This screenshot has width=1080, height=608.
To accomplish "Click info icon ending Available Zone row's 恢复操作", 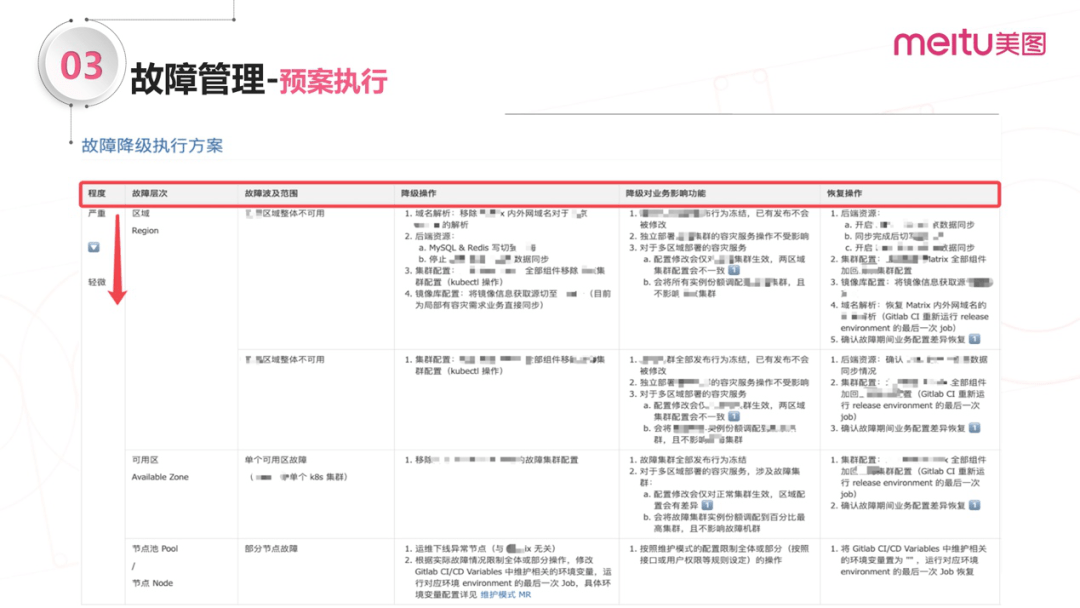I will pos(974,505).
